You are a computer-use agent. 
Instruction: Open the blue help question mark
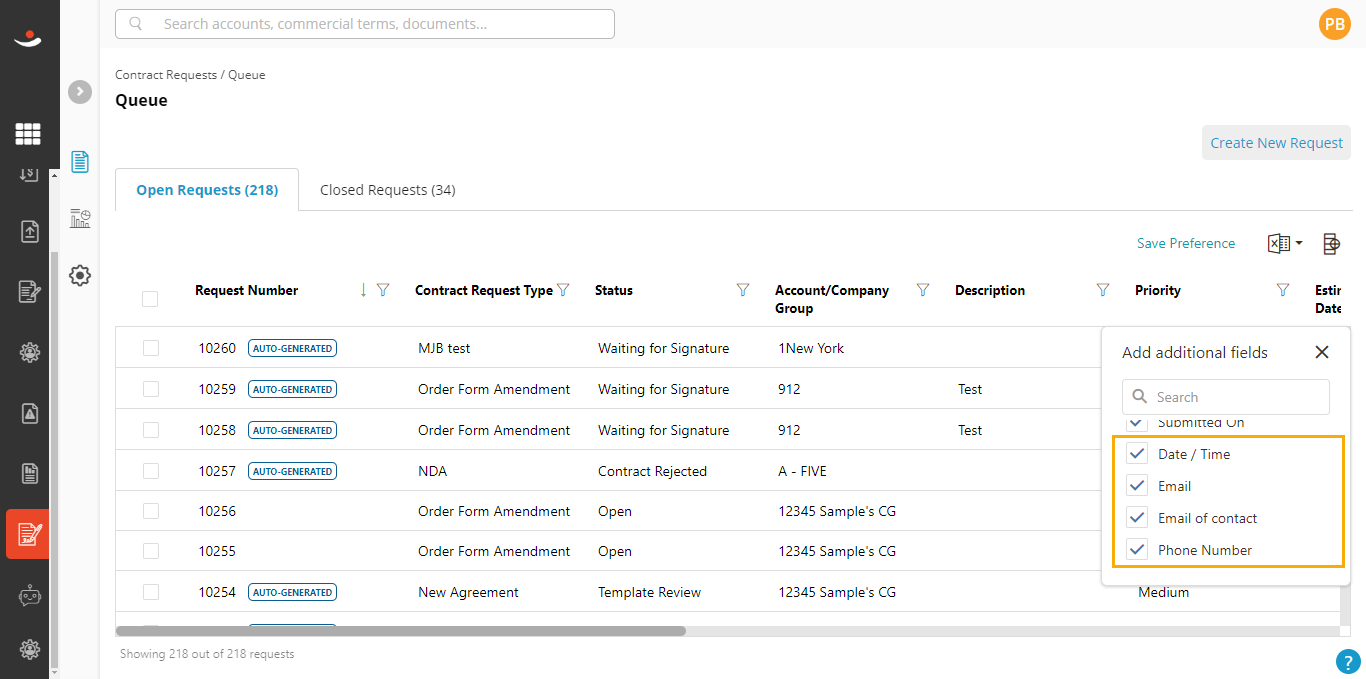point(1348,661)
